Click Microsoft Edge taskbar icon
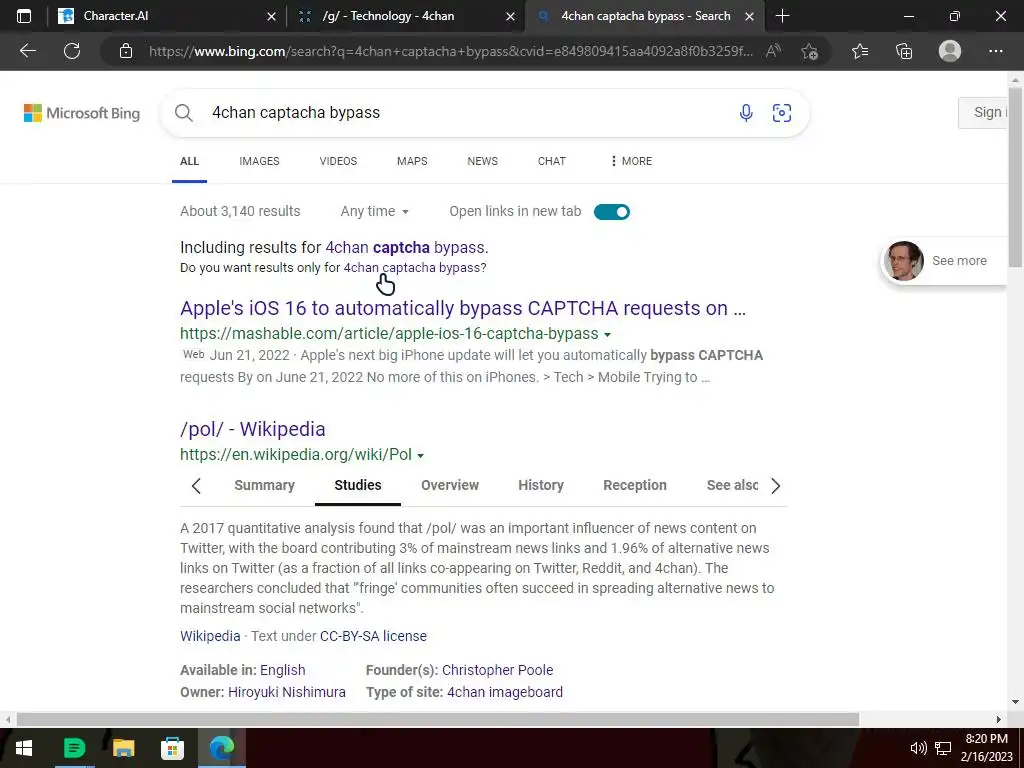This screenshot has height=768, width=1024. pyautogui.click(x=221, y=748)
